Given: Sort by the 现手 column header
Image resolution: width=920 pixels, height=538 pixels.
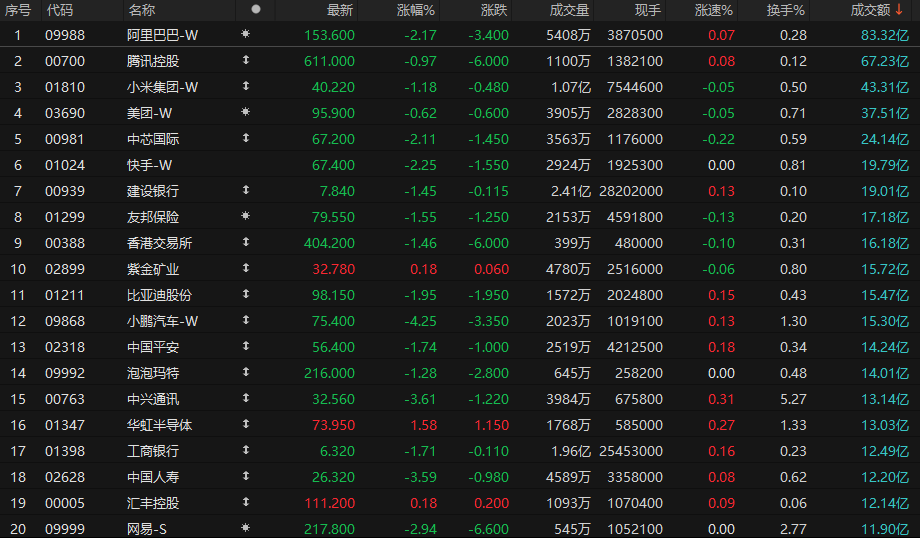Looking at the screenshot, I should click(x=648, y=10).
